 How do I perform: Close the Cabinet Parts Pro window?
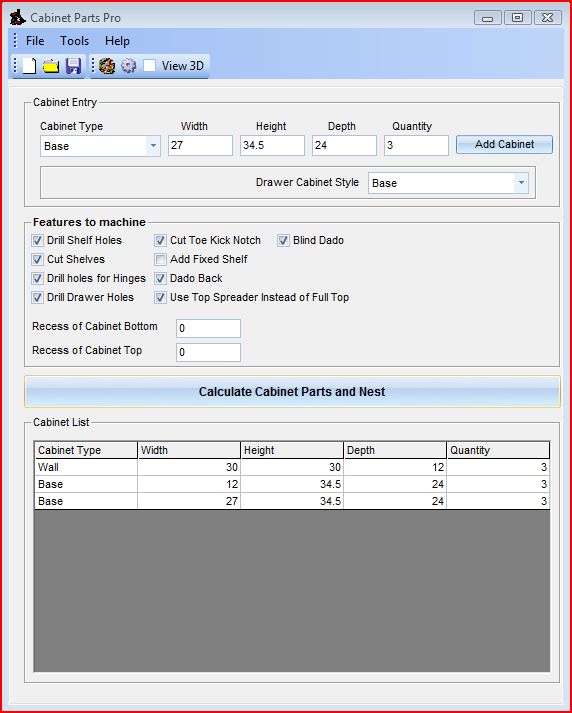pos(547,18)
